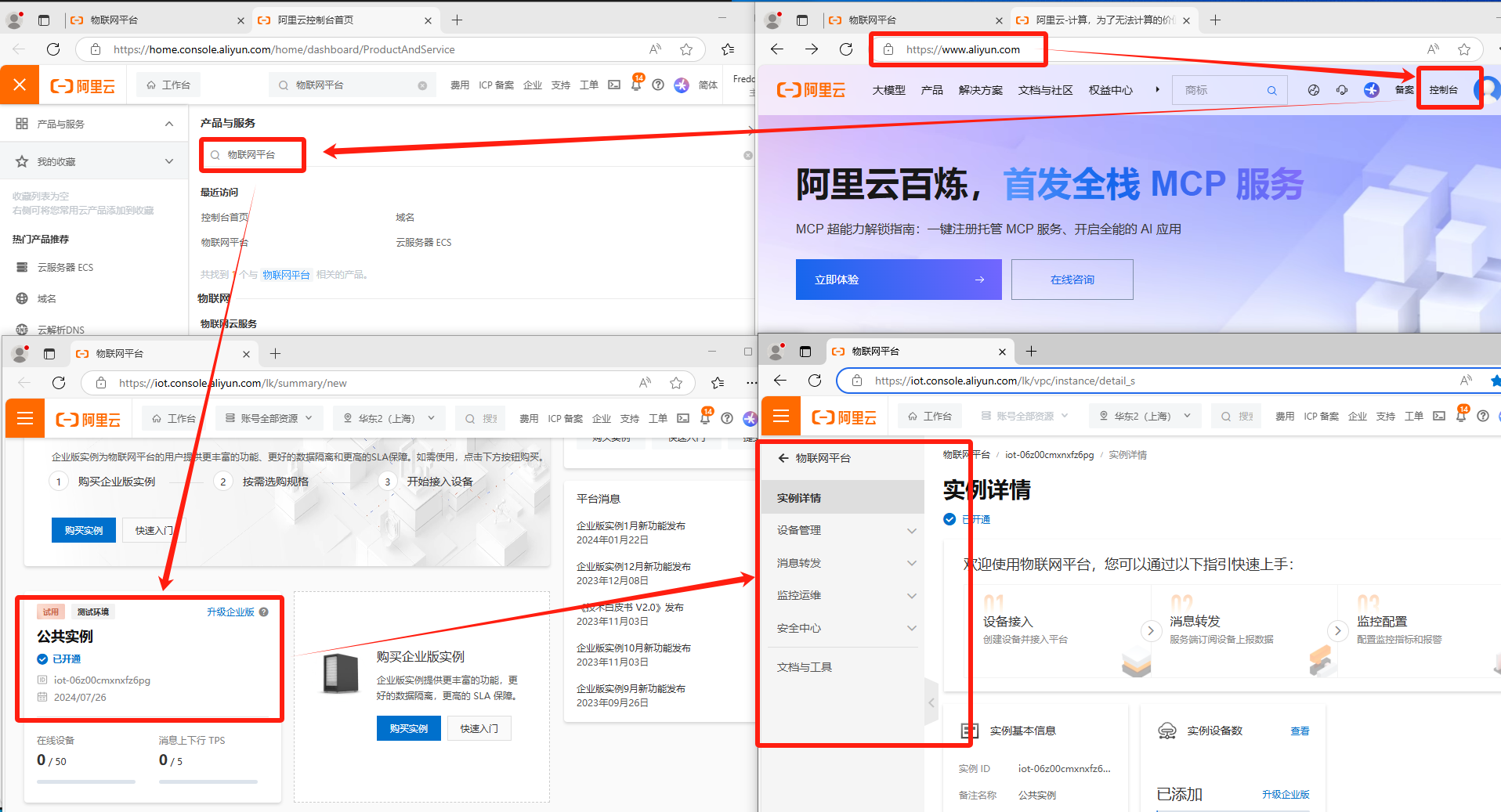Click the 阿里云 logo in aliyun.com window
The width and height of the screenshot is (1501, 812).
coord(811,90)
